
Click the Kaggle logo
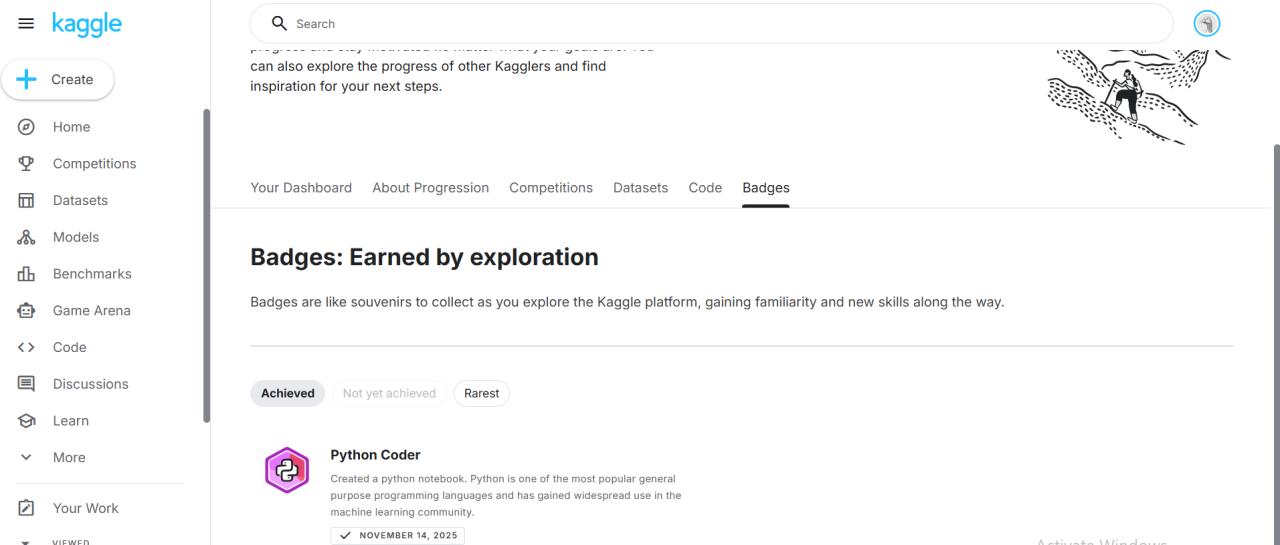(x=87, y=24)
